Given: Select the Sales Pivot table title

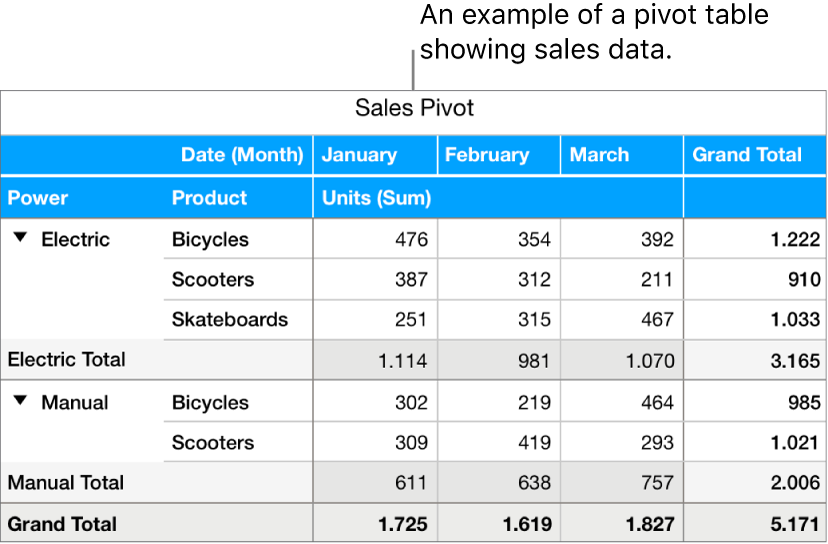Looking at the screenshot, I should 414,108.
